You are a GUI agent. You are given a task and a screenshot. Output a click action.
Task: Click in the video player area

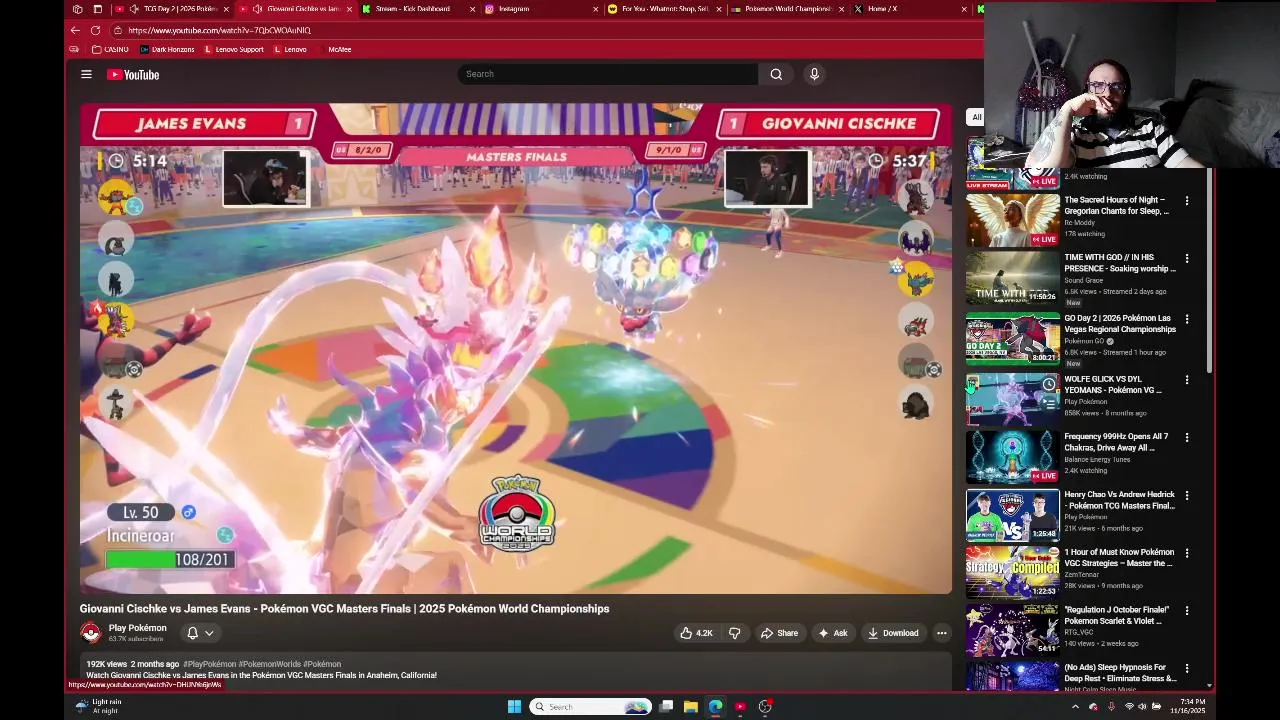click(516, 348)
